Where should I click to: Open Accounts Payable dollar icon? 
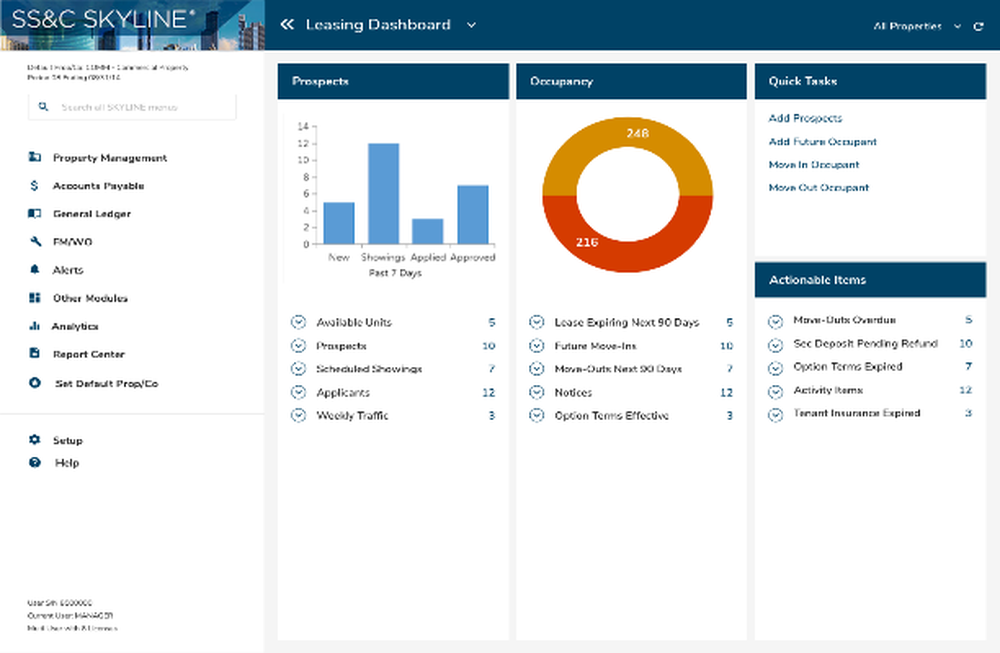[x=34, y=186]
